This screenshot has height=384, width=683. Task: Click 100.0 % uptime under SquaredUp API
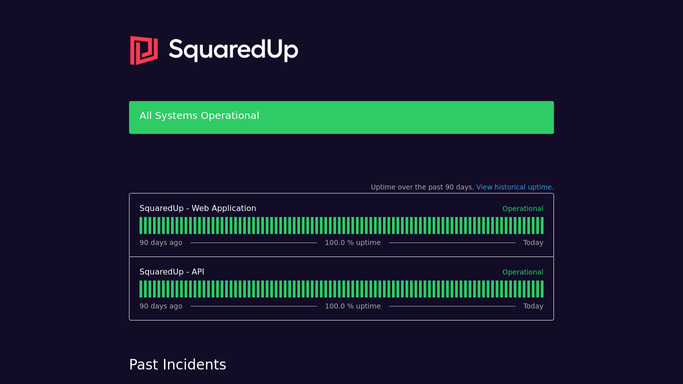(353, 307)
